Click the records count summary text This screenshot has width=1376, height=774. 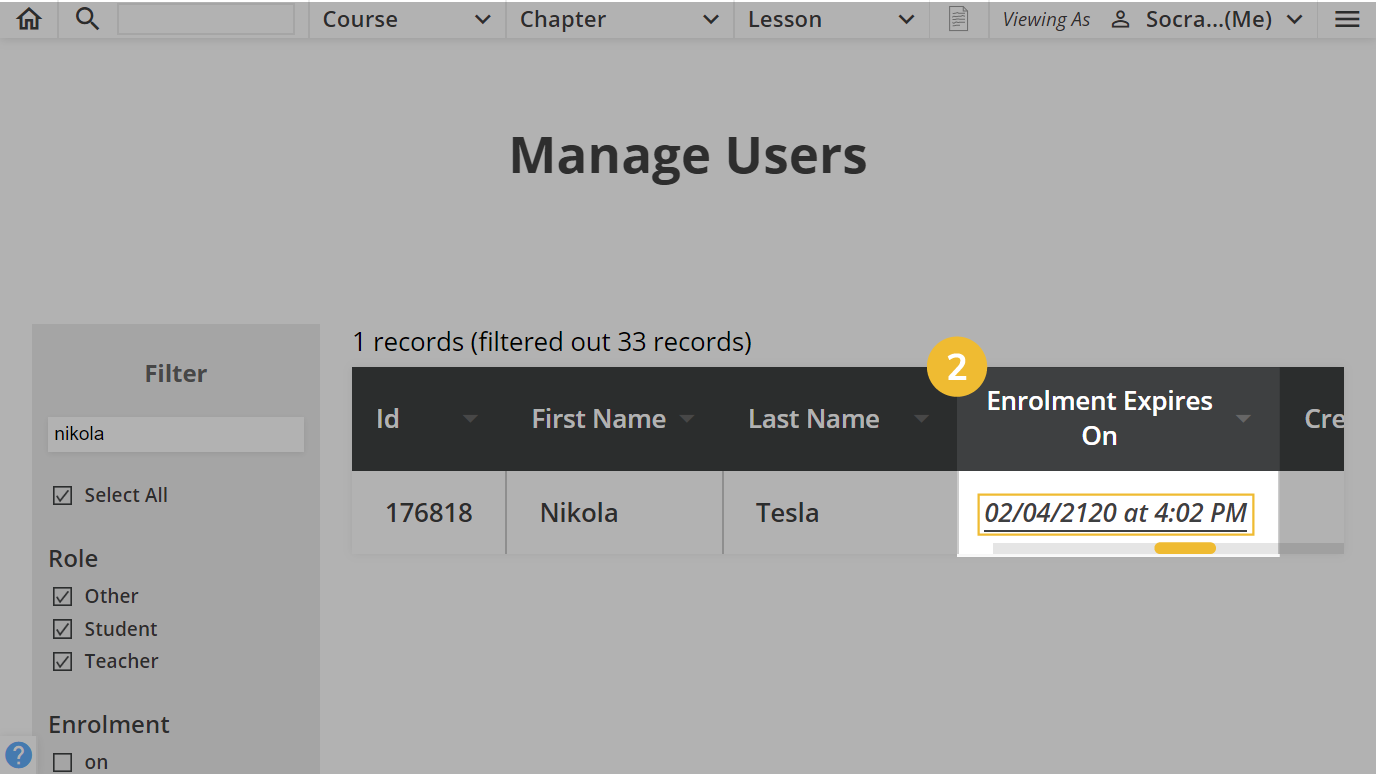[x=552, y=342]
